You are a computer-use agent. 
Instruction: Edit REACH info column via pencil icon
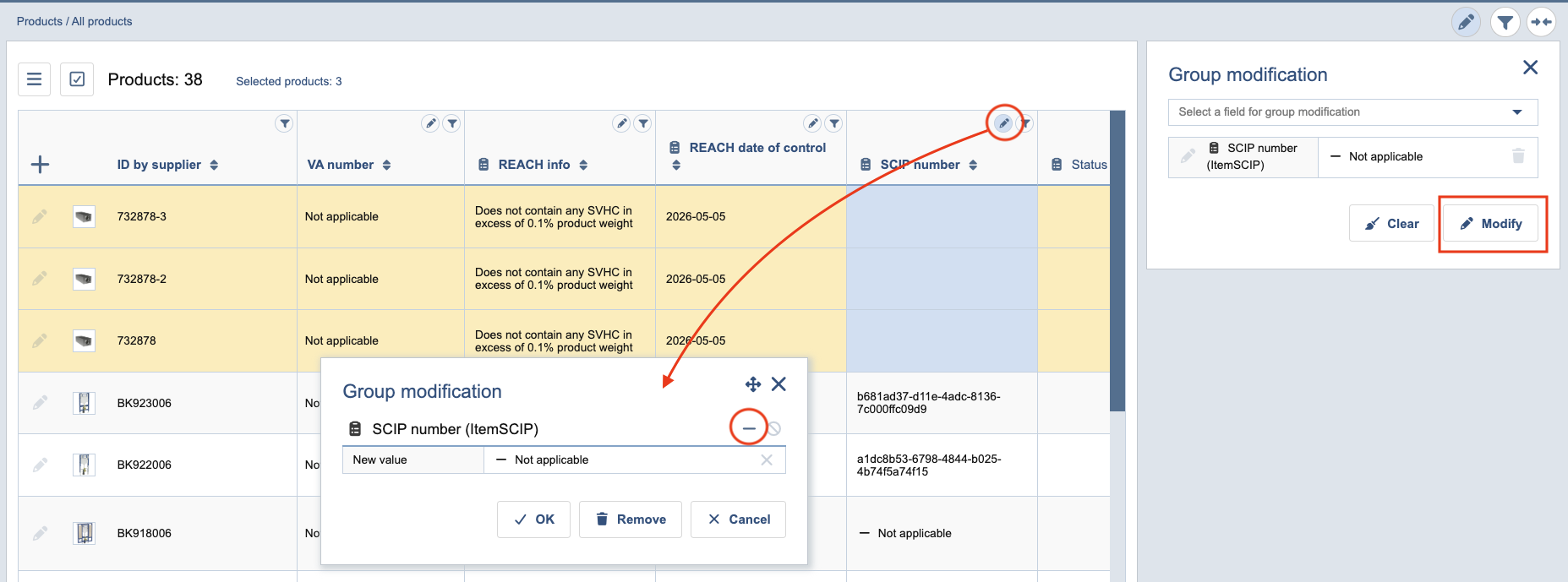[621, 123]
